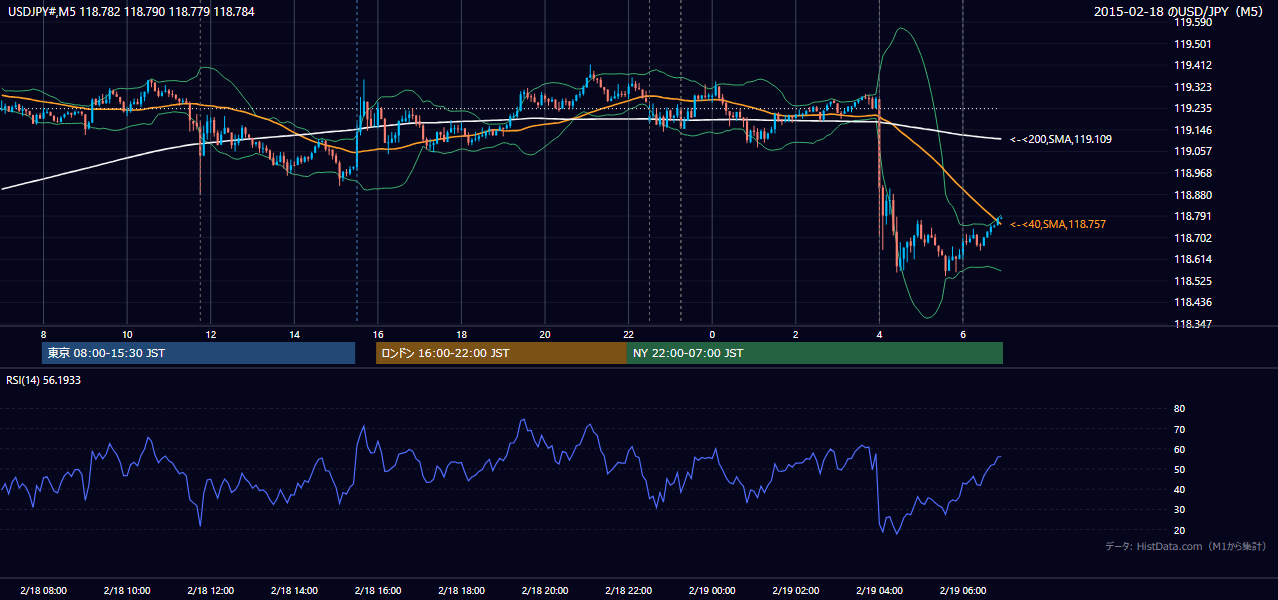
Task: Click the 119.235 price axis value
Action: pos(1194,109)
